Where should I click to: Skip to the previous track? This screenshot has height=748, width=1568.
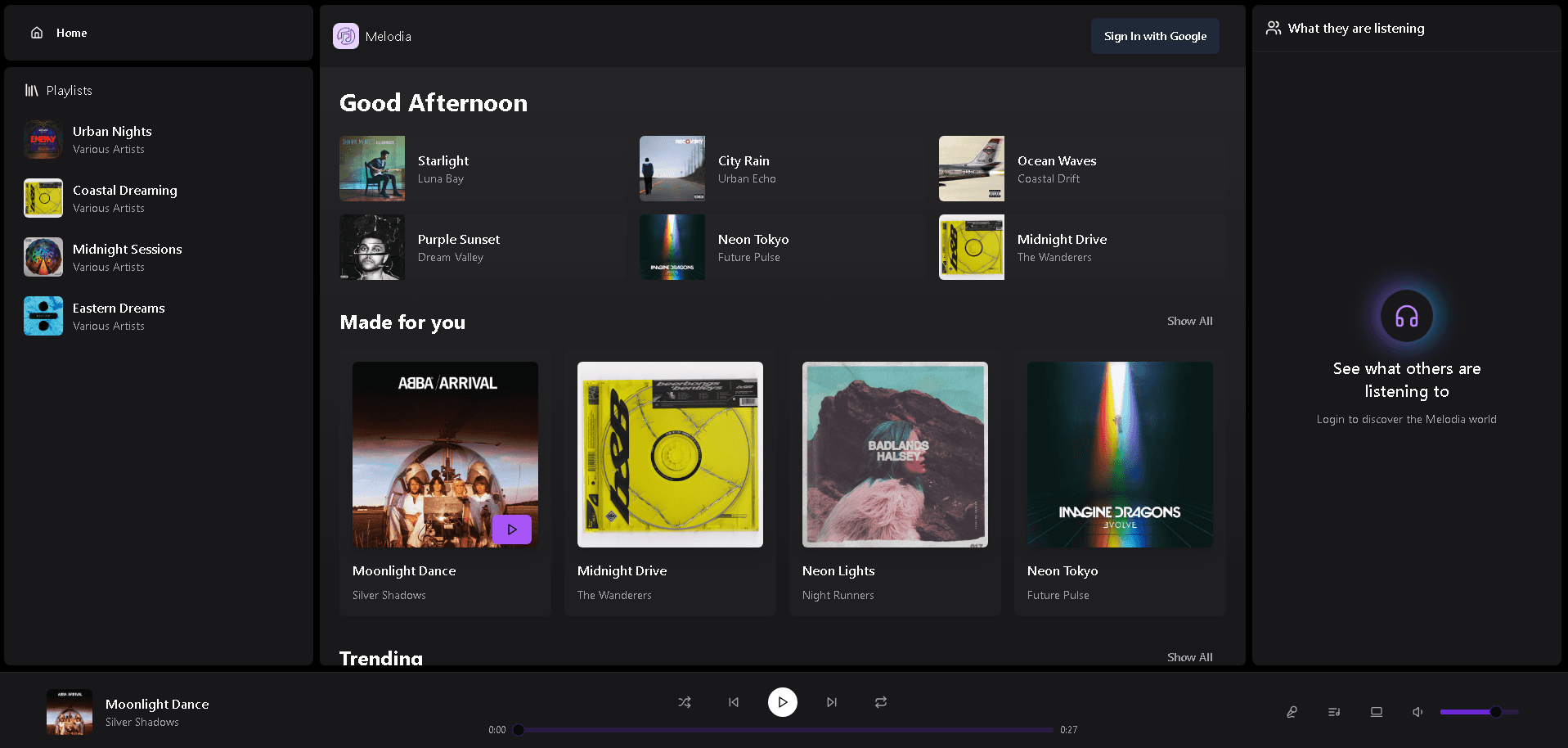(734, 702)
